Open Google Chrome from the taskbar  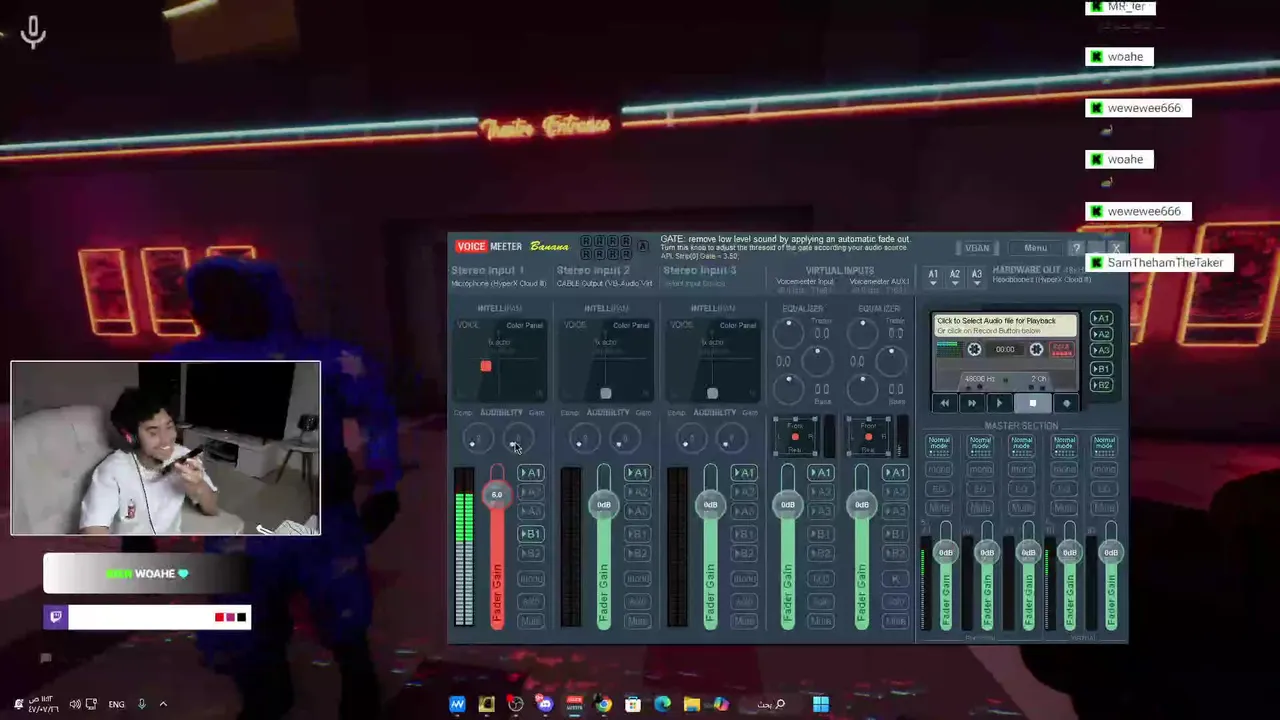tap(604, 704)
